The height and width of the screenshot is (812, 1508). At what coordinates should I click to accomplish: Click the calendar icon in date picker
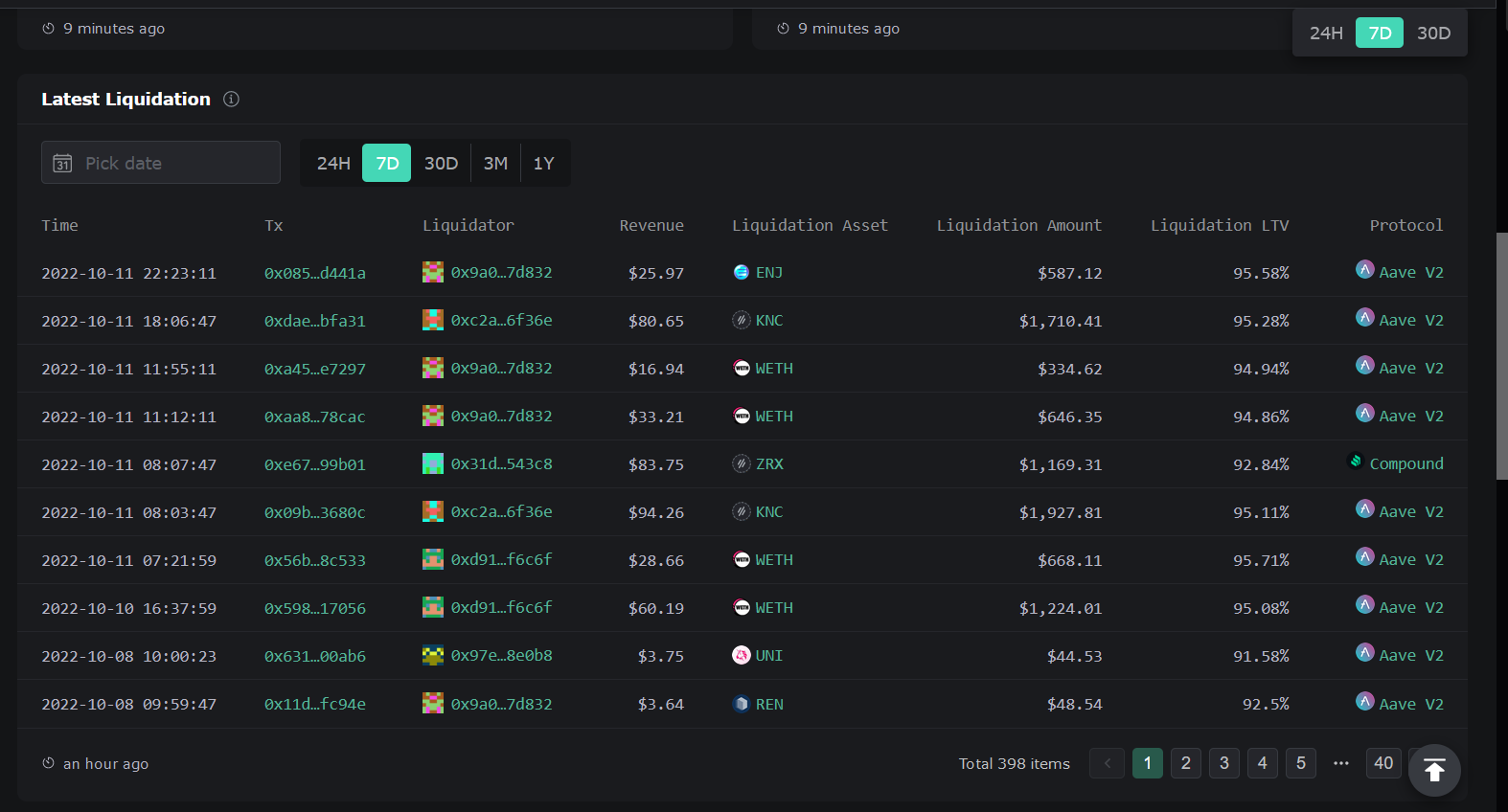pyautogui.click(x=62, y=164)
